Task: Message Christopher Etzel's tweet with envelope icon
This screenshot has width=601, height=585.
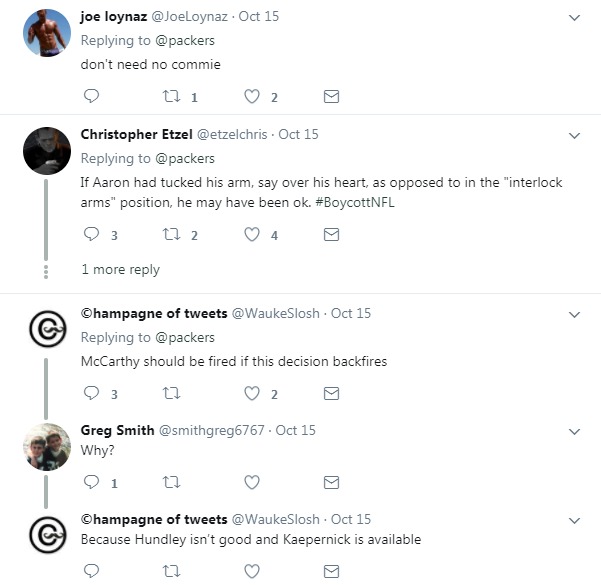Action: (x=332, y=235)
